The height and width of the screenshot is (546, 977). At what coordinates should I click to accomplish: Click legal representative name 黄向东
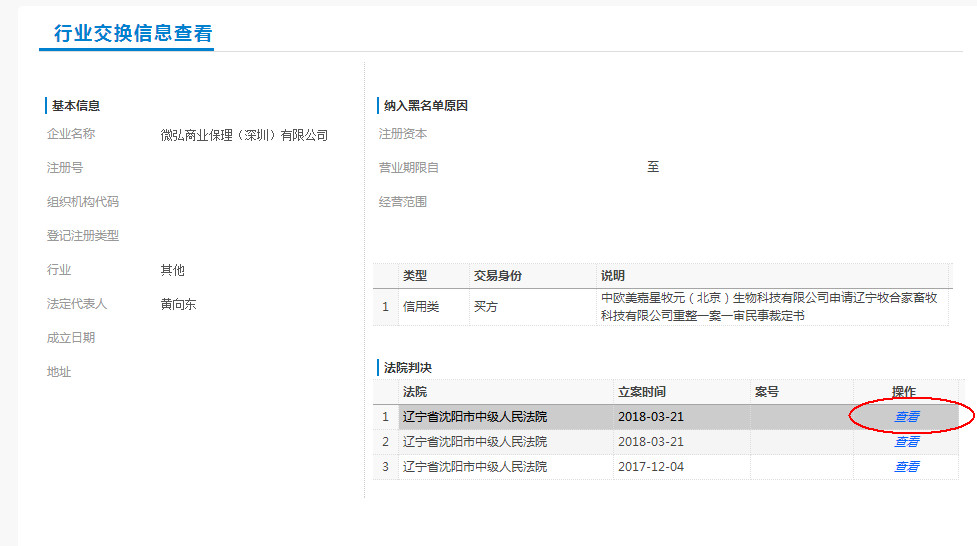pos(178,304)
